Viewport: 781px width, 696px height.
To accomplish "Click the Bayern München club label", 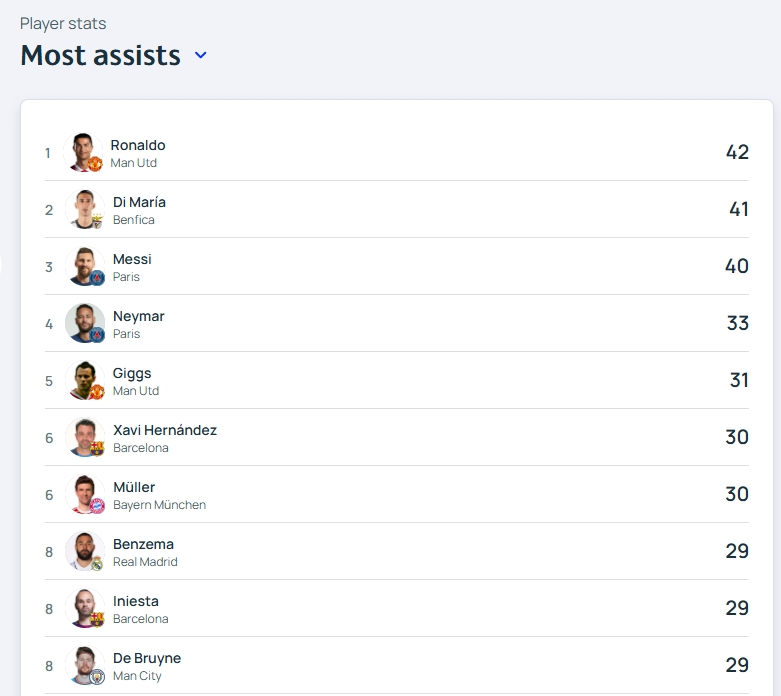I will click(x=159, y=505).
